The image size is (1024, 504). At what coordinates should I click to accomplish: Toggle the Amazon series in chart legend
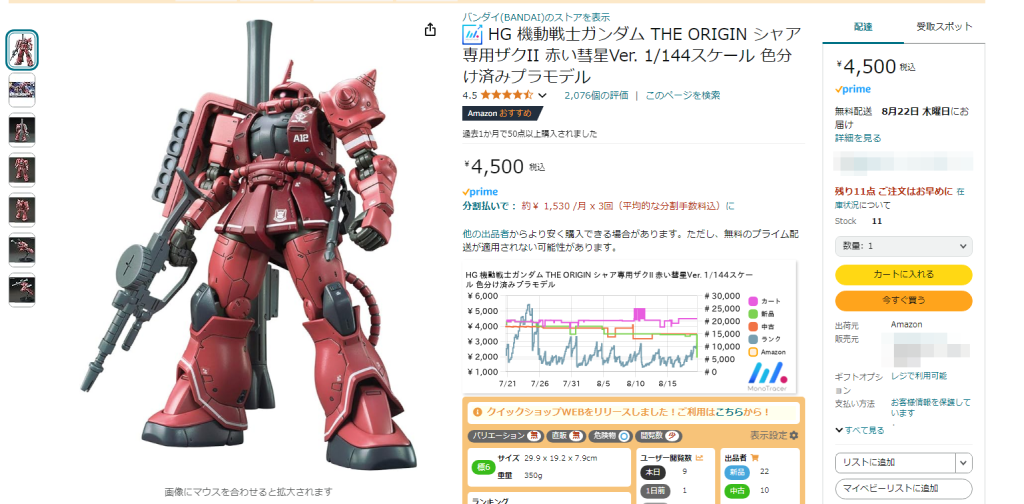point(767,352)
